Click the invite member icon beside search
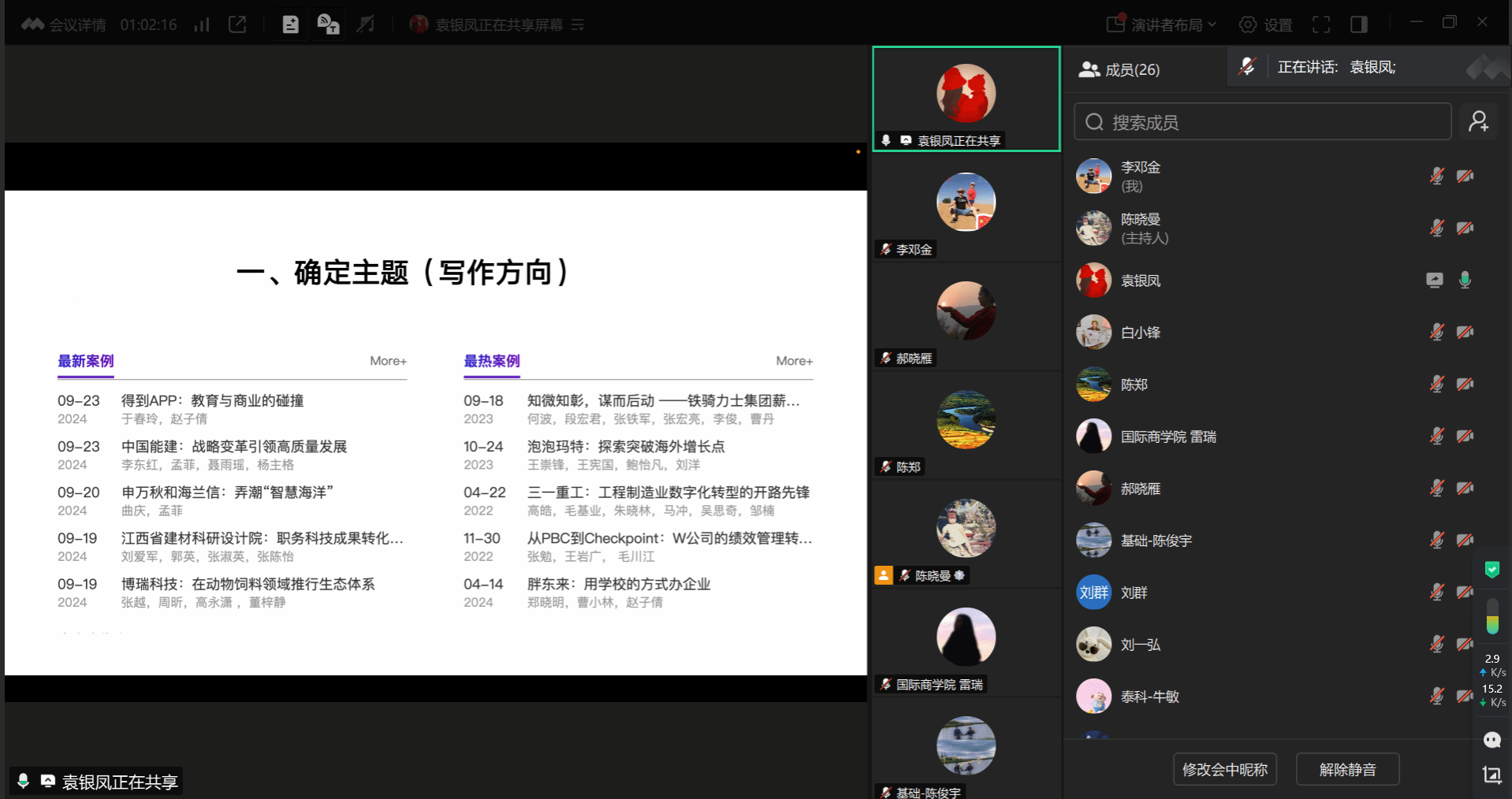The height and width of the screenshot is (799, 1512). click(x=1478, y=122)
